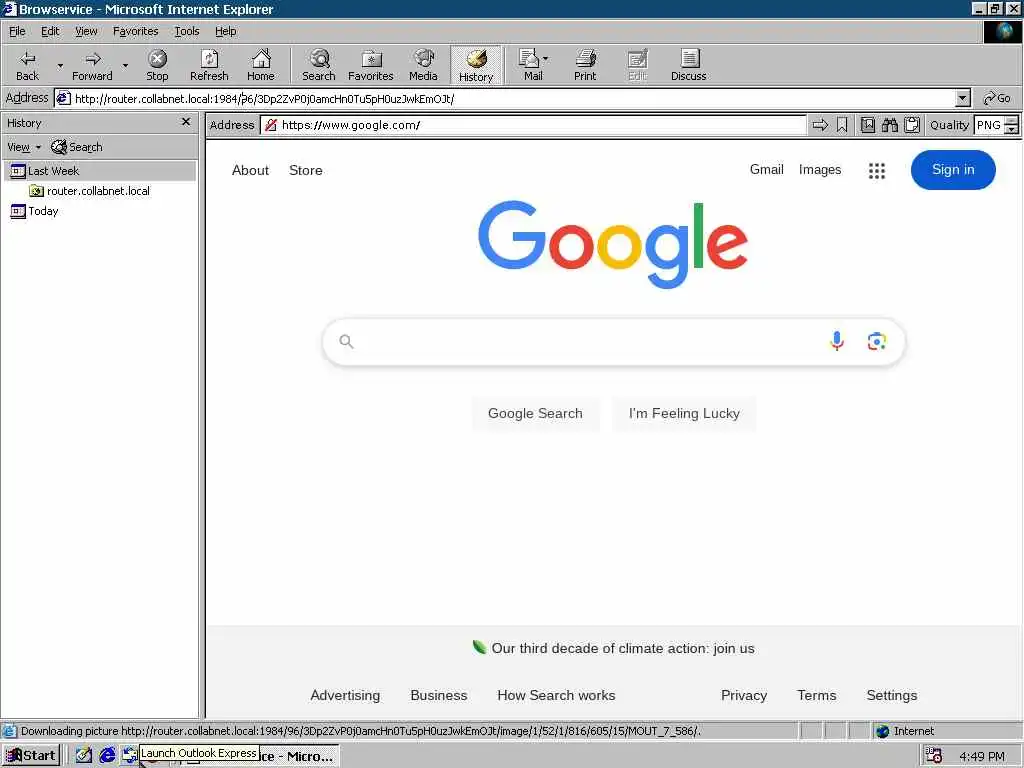
Task: Open the View menu
Action: pos(86,31)
